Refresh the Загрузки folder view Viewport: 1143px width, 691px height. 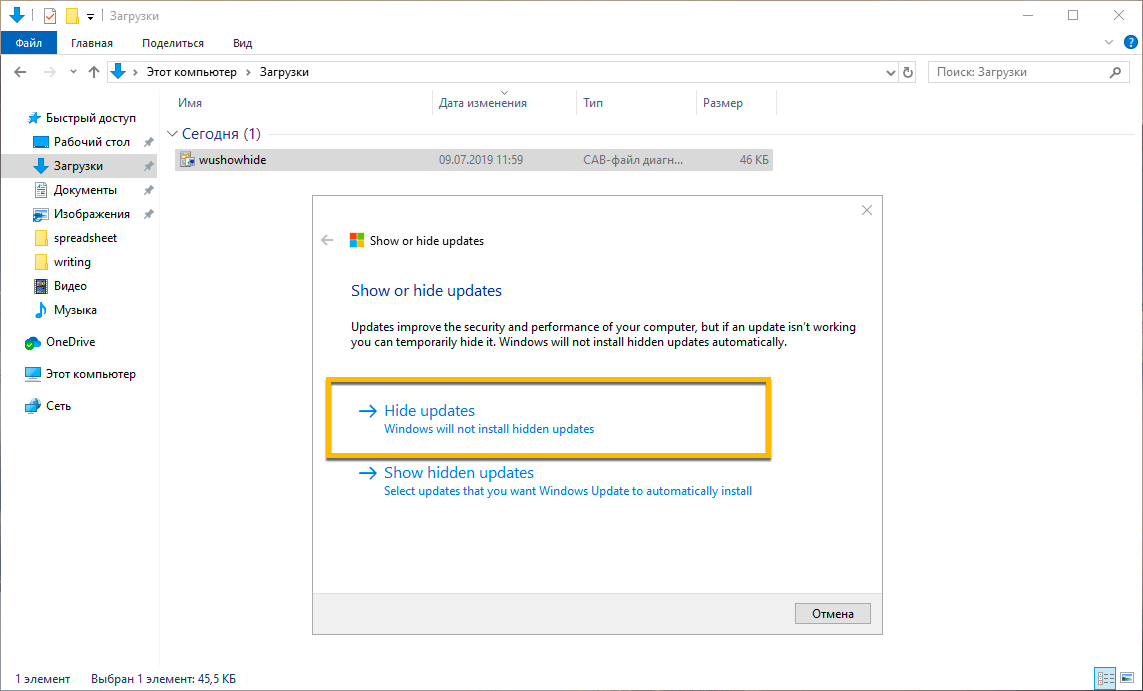[908, 72]
